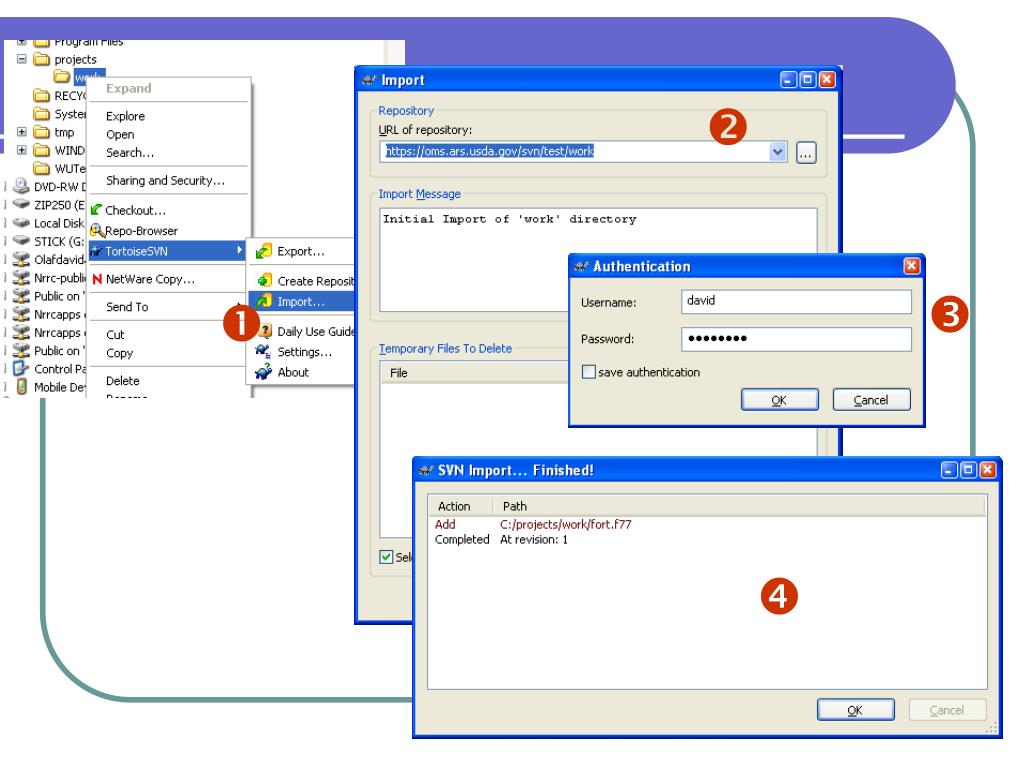Choose NetWare Copy... menu entry
1024x768 pixels.
pos(150,279)
